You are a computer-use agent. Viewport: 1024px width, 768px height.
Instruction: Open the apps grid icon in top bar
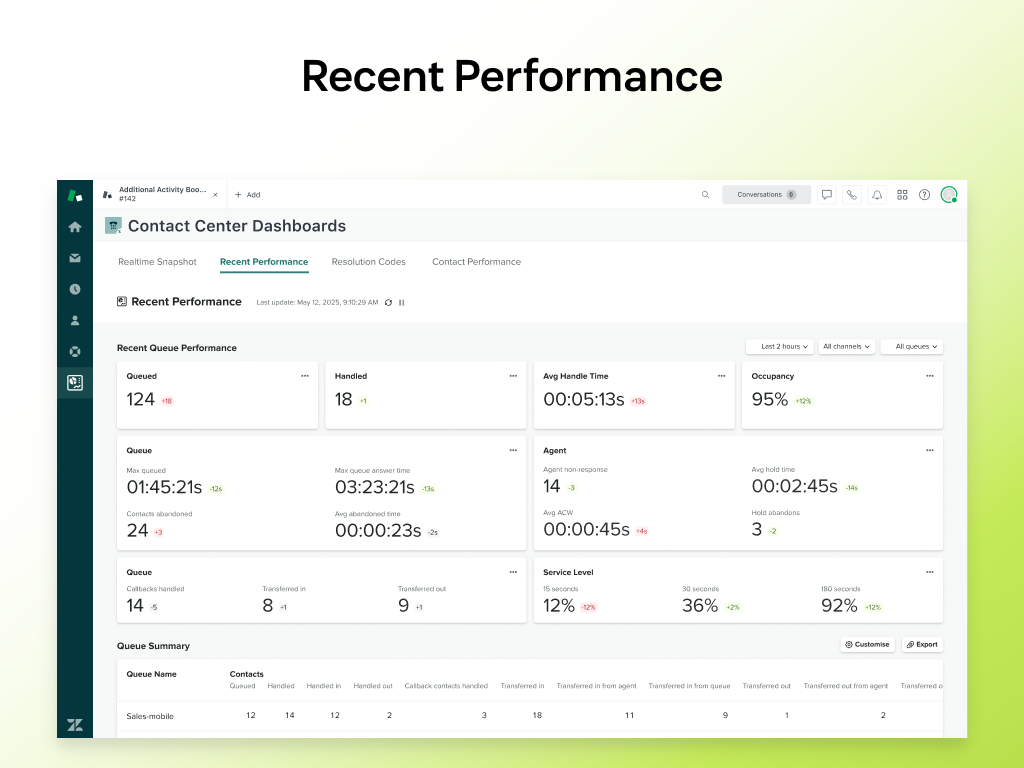902,195
